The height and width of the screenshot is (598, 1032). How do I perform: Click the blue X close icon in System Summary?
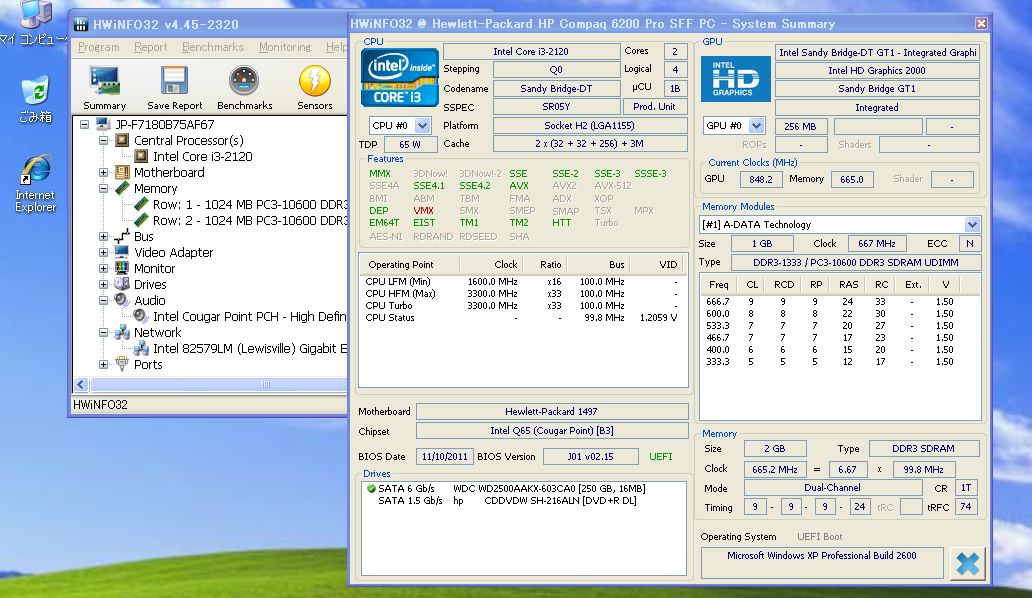pos(968,564)
